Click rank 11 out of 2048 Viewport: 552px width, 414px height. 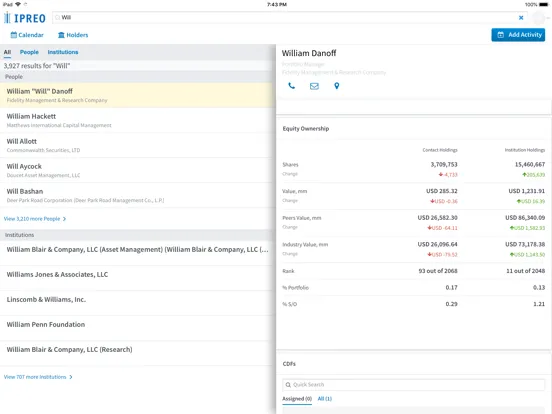[x=526, y=271]
